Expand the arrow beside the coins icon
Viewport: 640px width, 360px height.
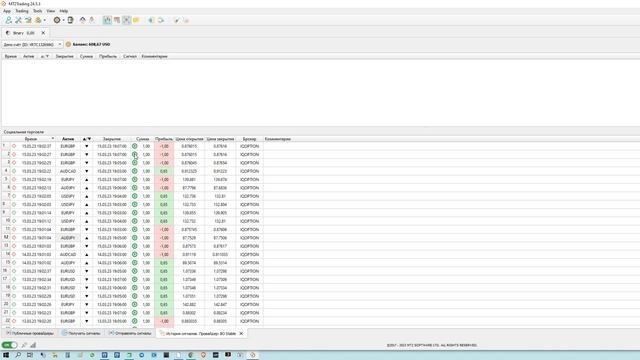44,20
